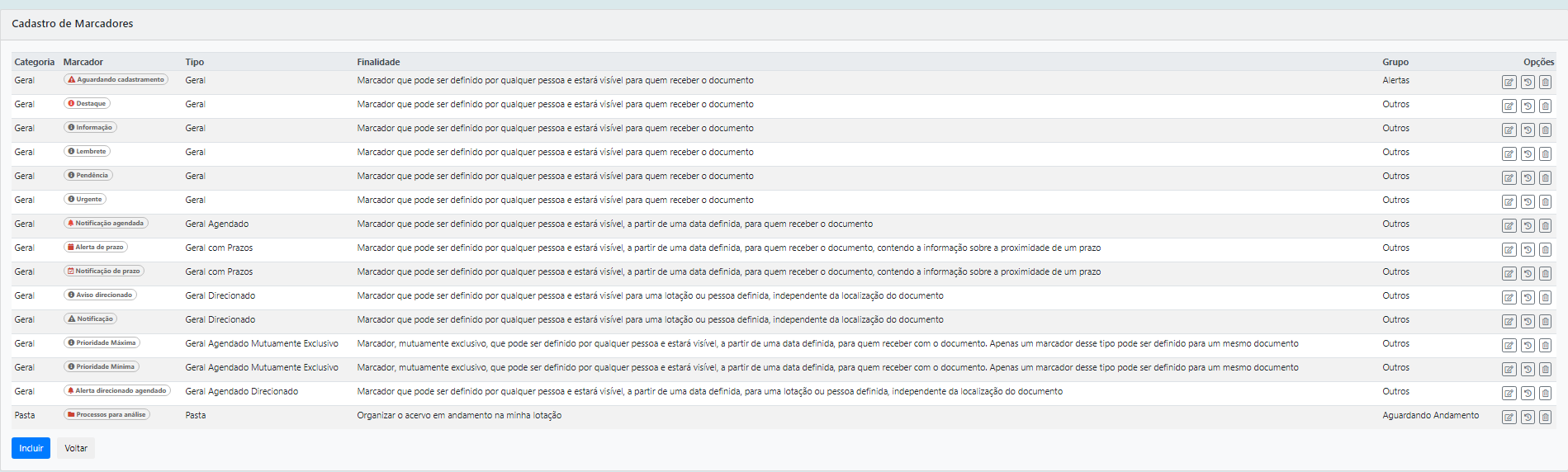This screenshot has width=1568, height=472.
Task: Select the Prioridade Mínima marker badge
Action: point(102,367)
